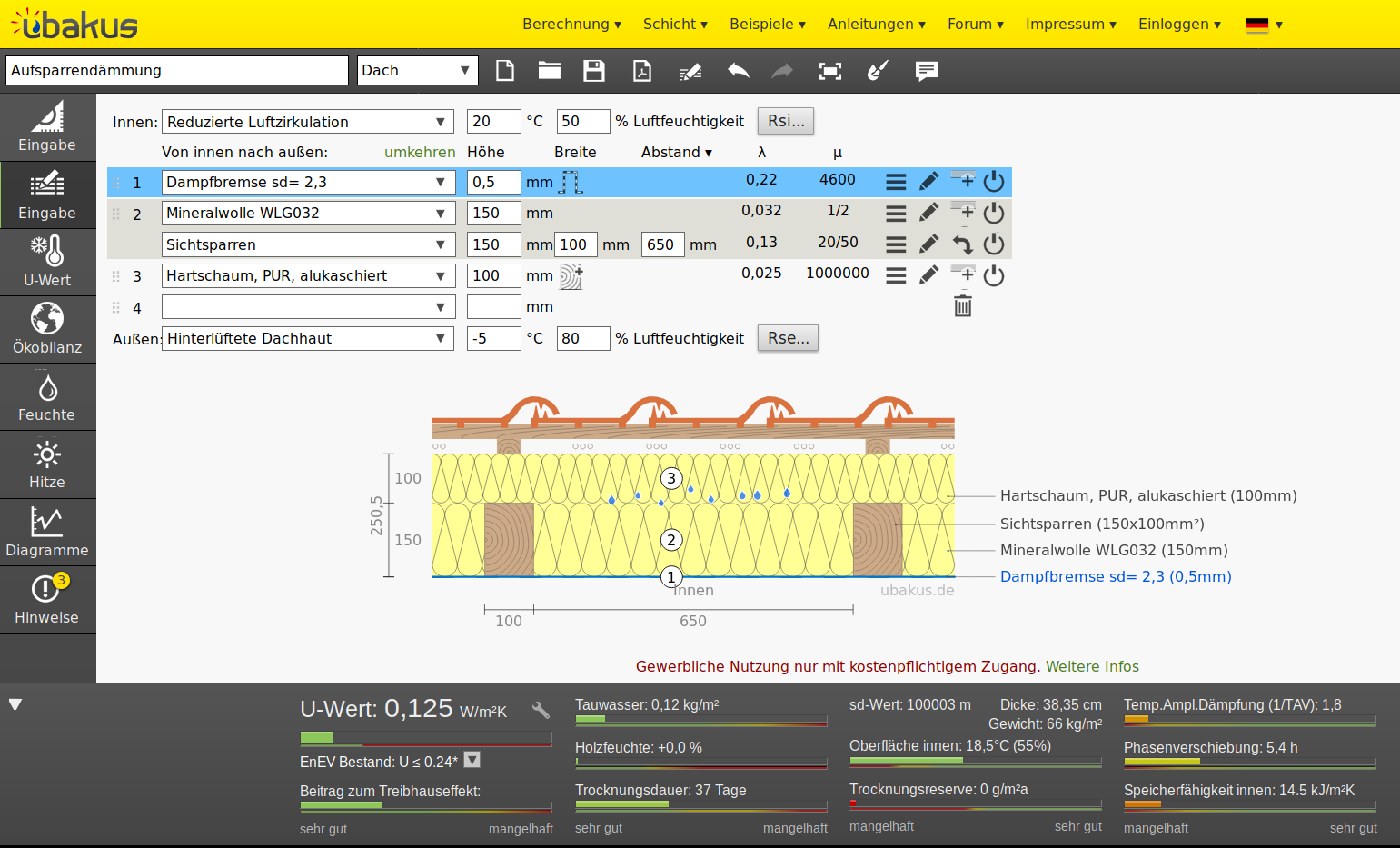The image size is (1400, 848).
Task: Open the Anleitungen menu
Action: pos(877,24)
